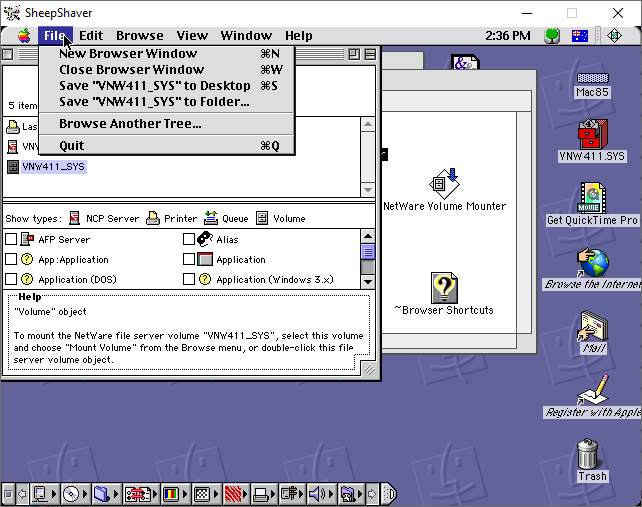This screenshot has width=642, height=507.
Task: Check the Alias checkbox
Action: 189,239
